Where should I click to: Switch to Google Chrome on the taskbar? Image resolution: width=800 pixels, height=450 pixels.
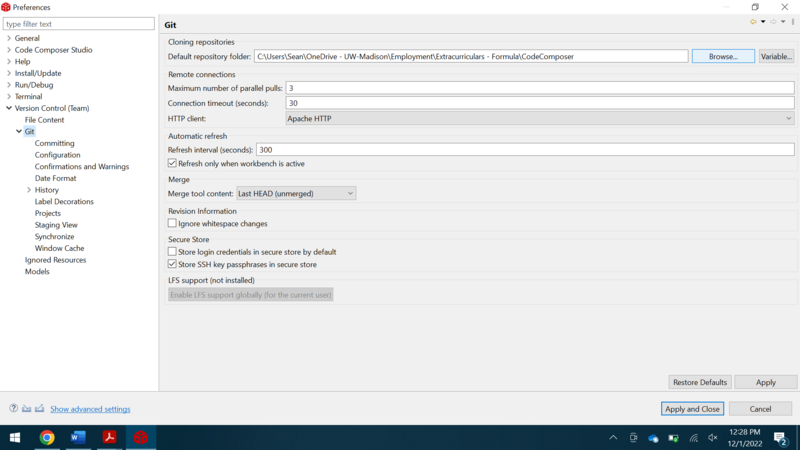pos(47,438)
